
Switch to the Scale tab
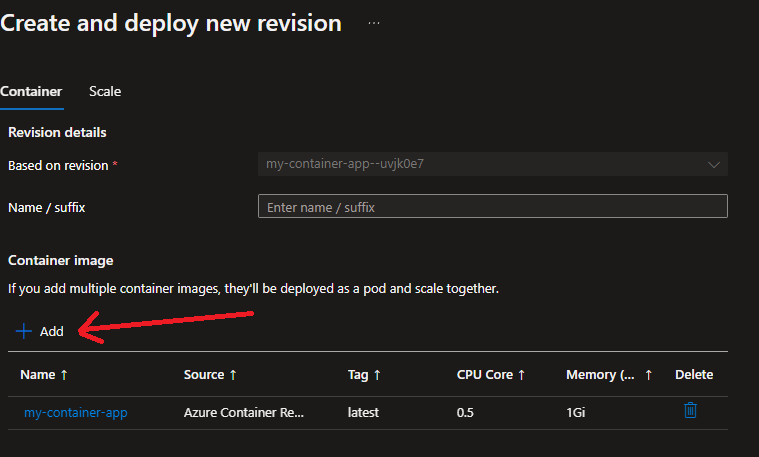click(105, 91)
